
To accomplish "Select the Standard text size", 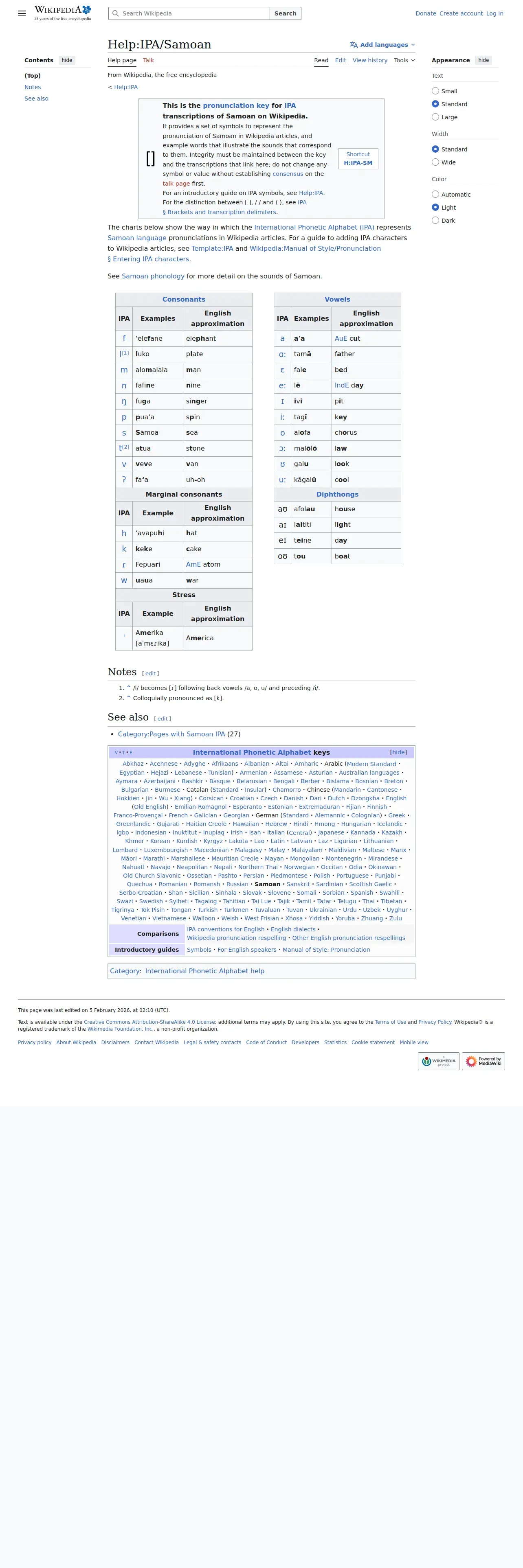I will pos(435,104).
